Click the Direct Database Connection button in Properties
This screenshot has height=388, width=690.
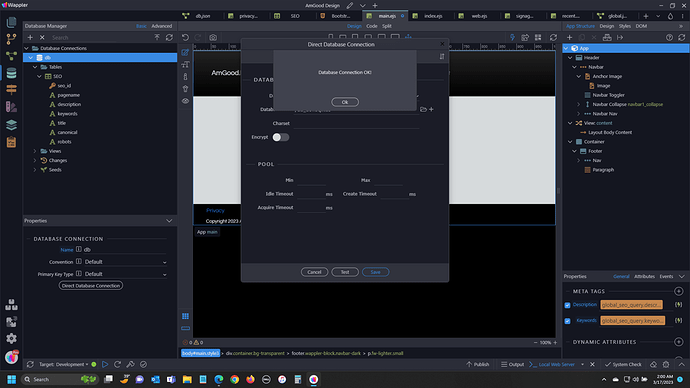(x=91, y=286)
